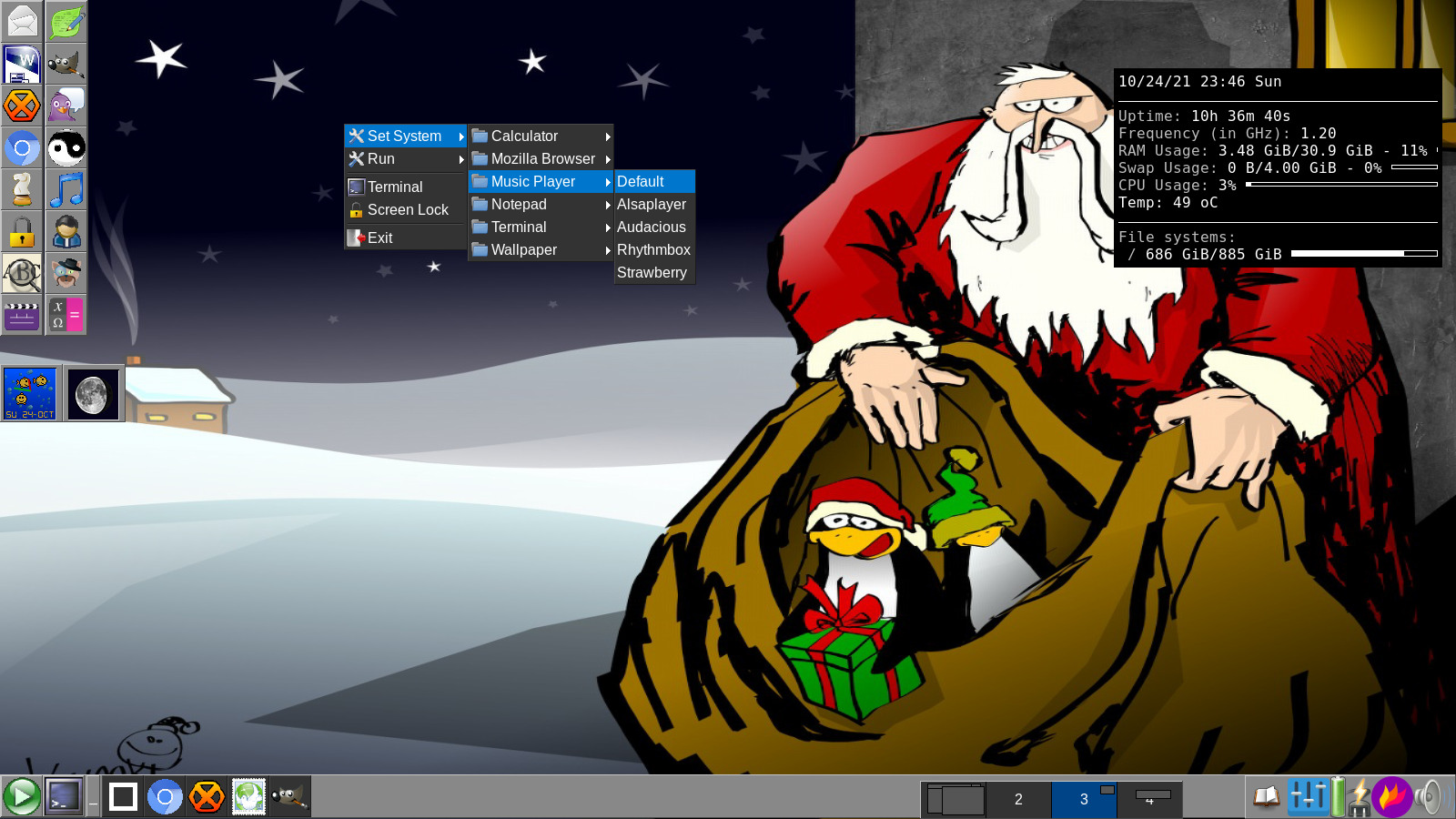Click Screen Lock in the menu

[x=407, y=210]
